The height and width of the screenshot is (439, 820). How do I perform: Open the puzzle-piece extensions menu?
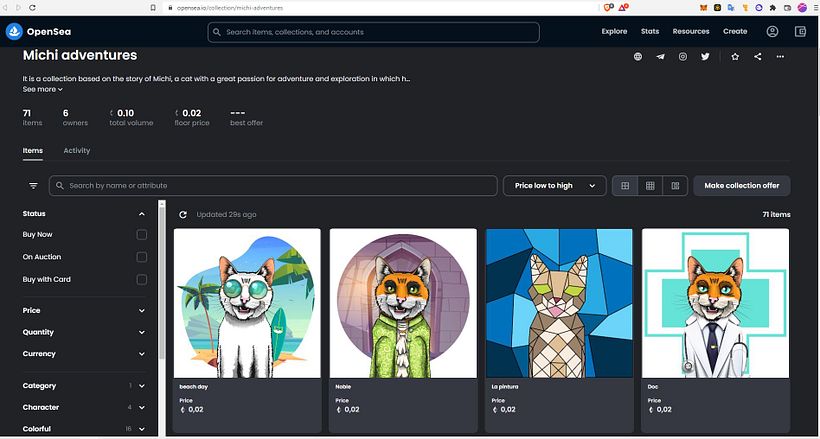772,8
